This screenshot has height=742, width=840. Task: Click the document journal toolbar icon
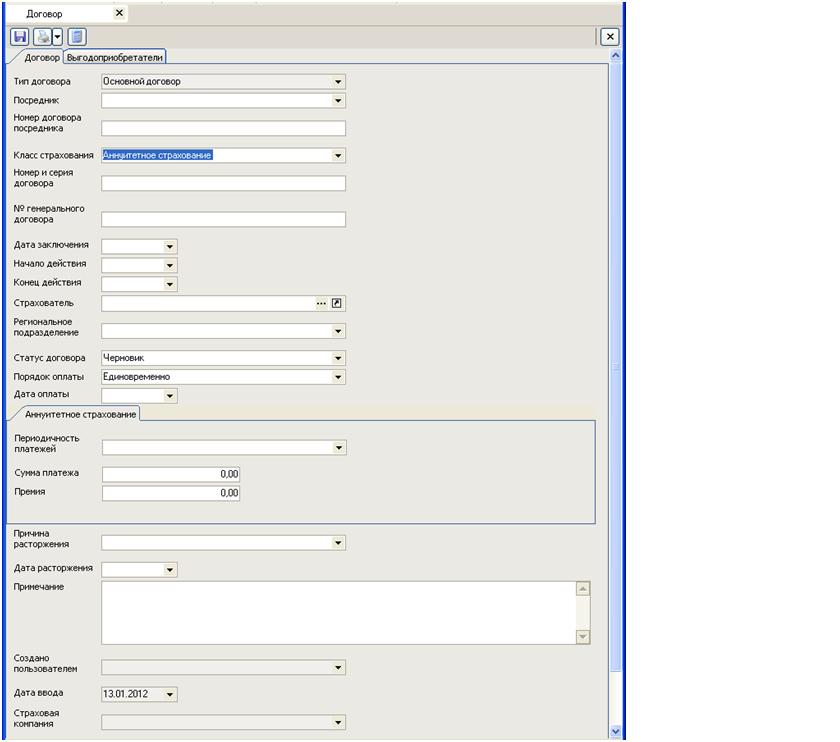[77, 37]
